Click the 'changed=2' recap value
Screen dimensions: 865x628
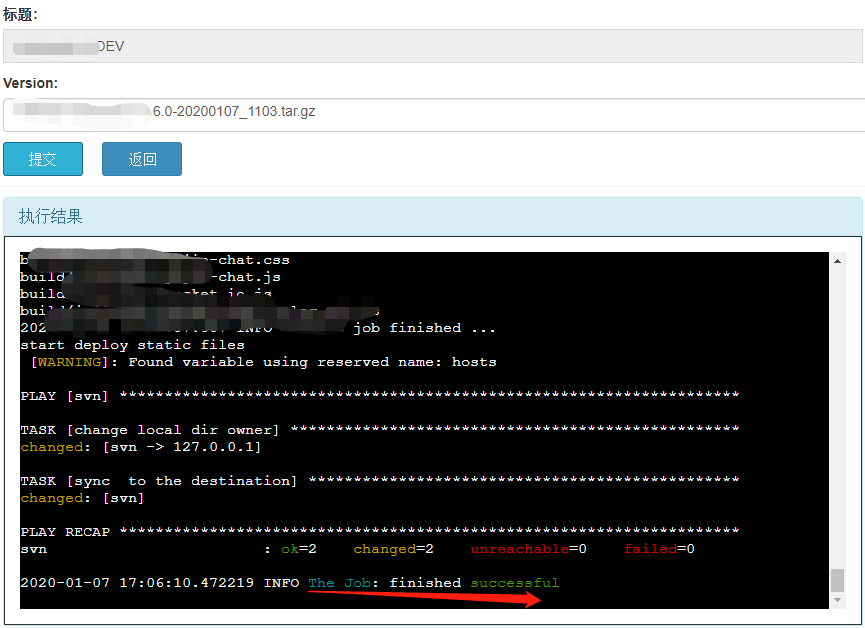[x=393, y=549]
